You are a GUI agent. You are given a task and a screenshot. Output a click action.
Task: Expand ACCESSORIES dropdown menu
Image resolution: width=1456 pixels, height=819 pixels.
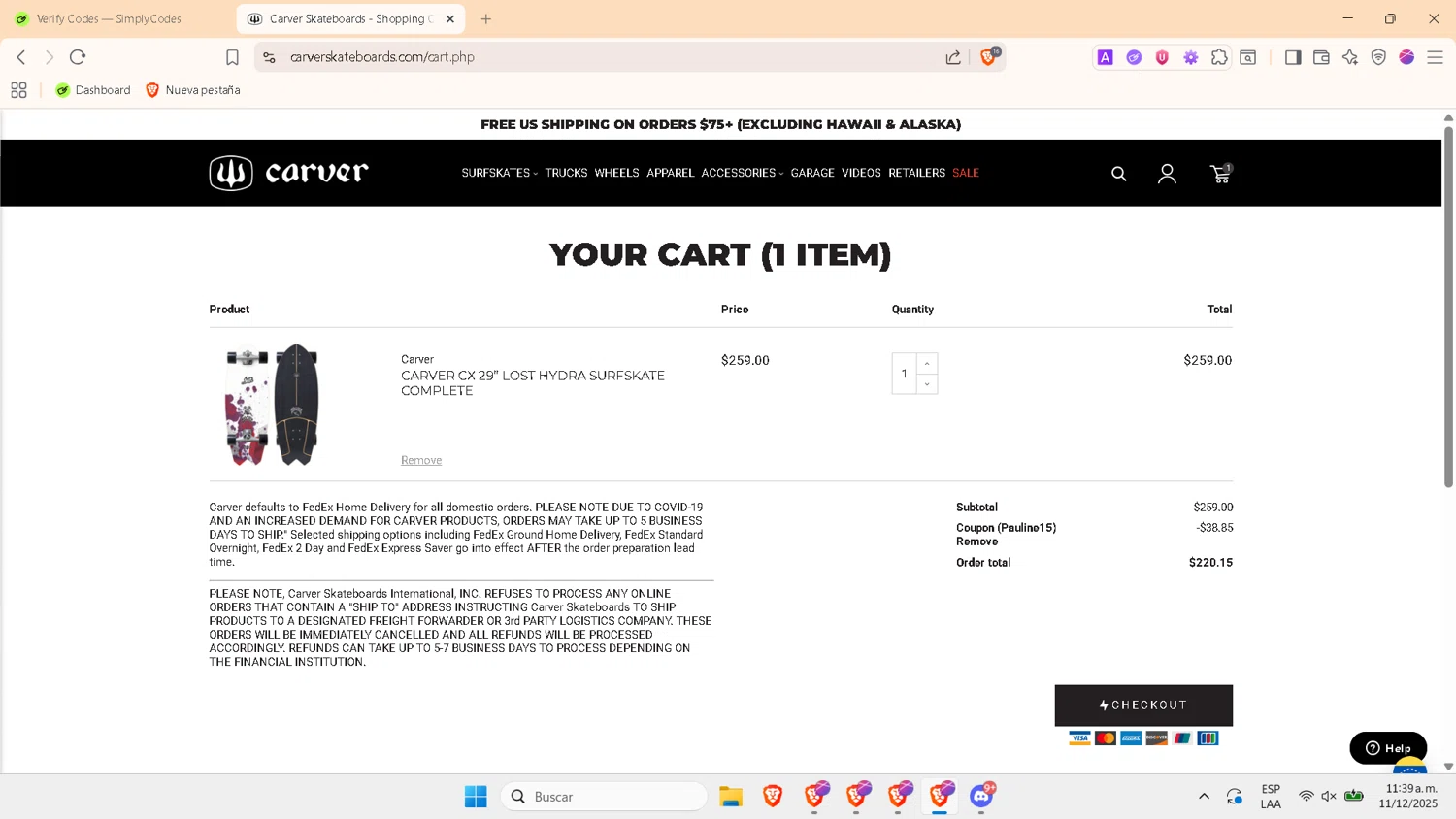pyautogui.click(x=742, y=173)
